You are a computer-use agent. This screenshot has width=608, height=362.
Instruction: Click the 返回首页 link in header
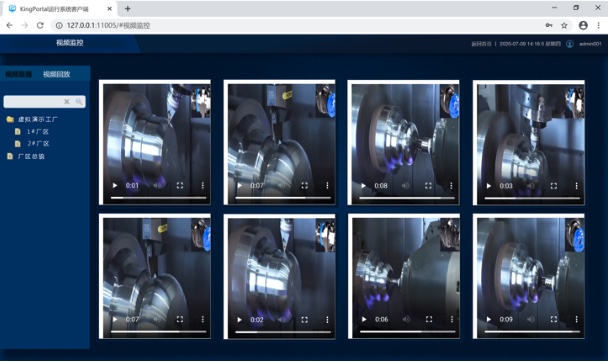click(x=482, y=44)
